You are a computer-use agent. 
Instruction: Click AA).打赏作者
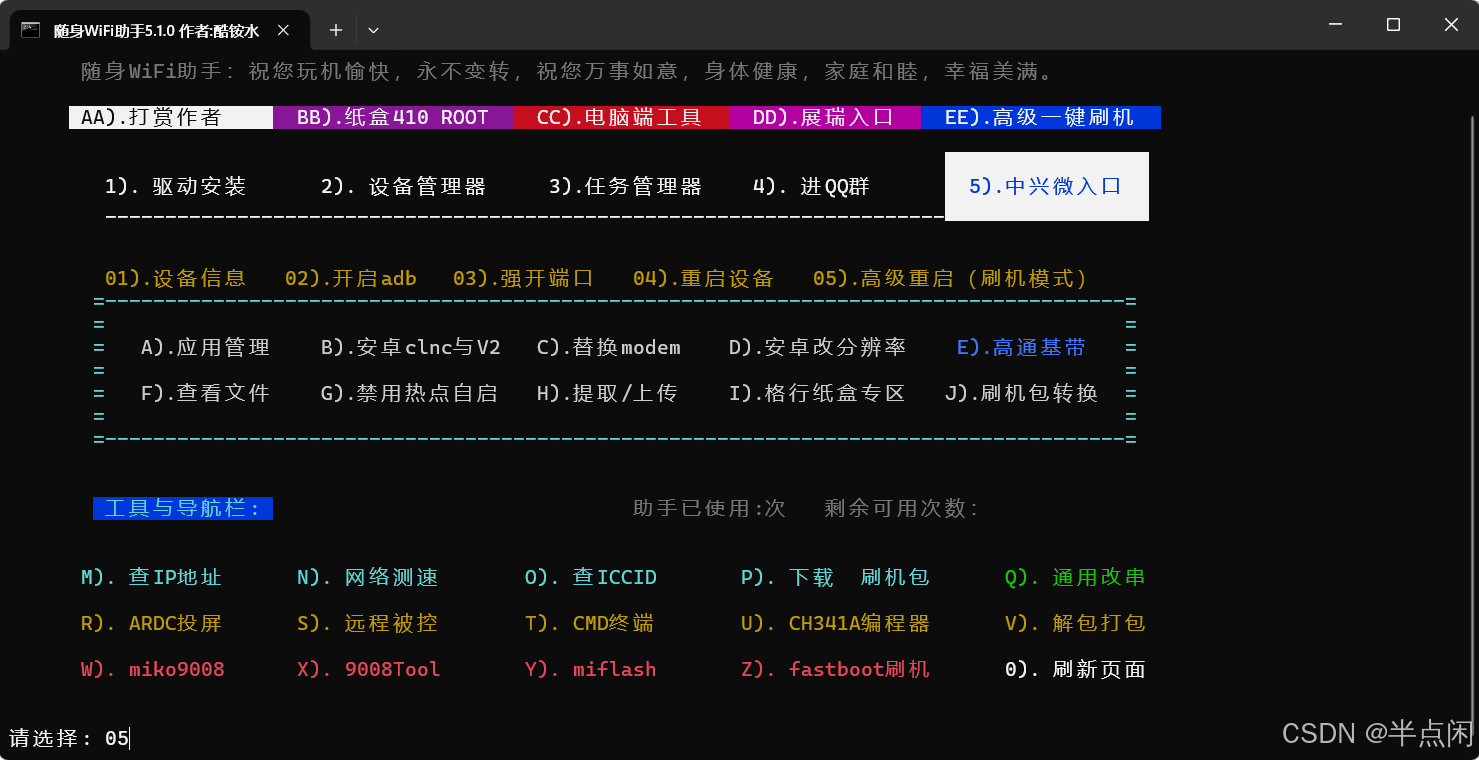(x=168, y=117)
